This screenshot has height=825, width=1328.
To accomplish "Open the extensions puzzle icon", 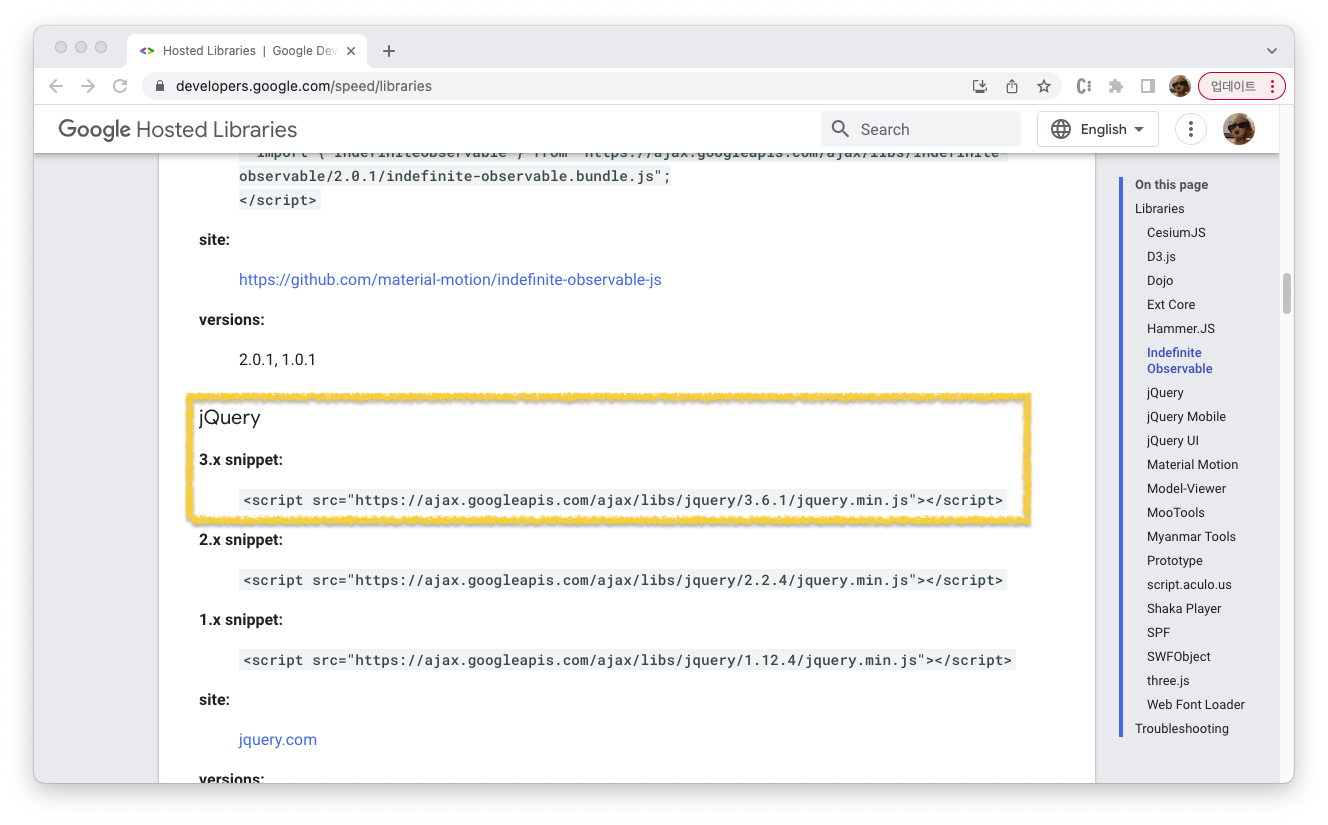I will 1116,86.
